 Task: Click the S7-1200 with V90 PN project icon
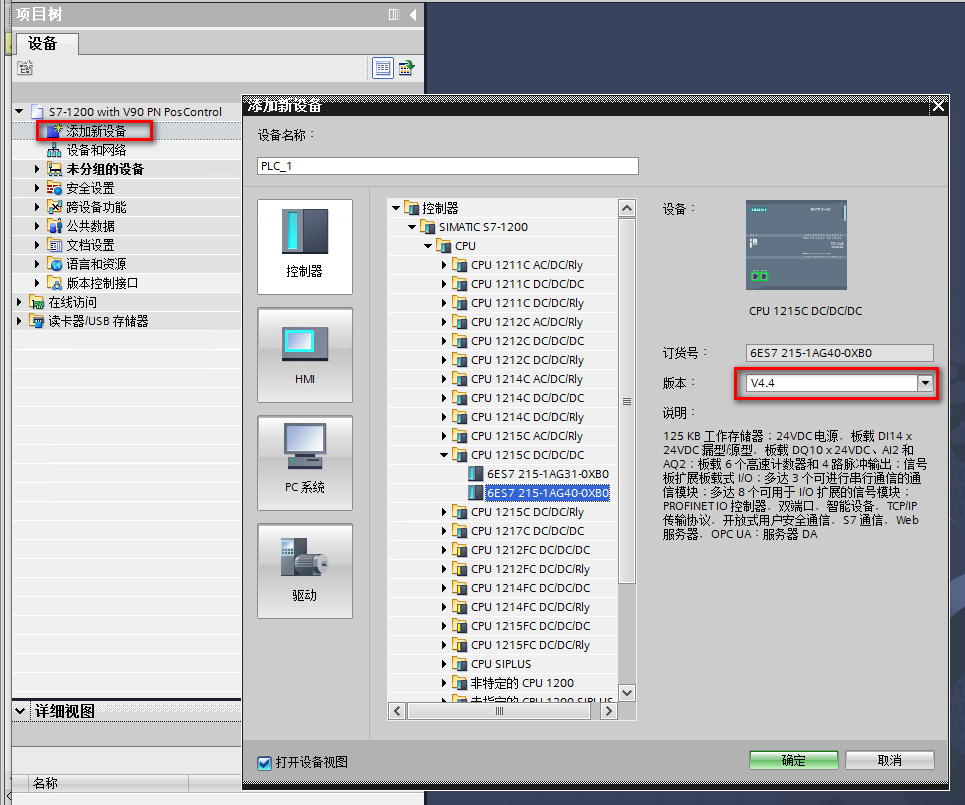37,112
